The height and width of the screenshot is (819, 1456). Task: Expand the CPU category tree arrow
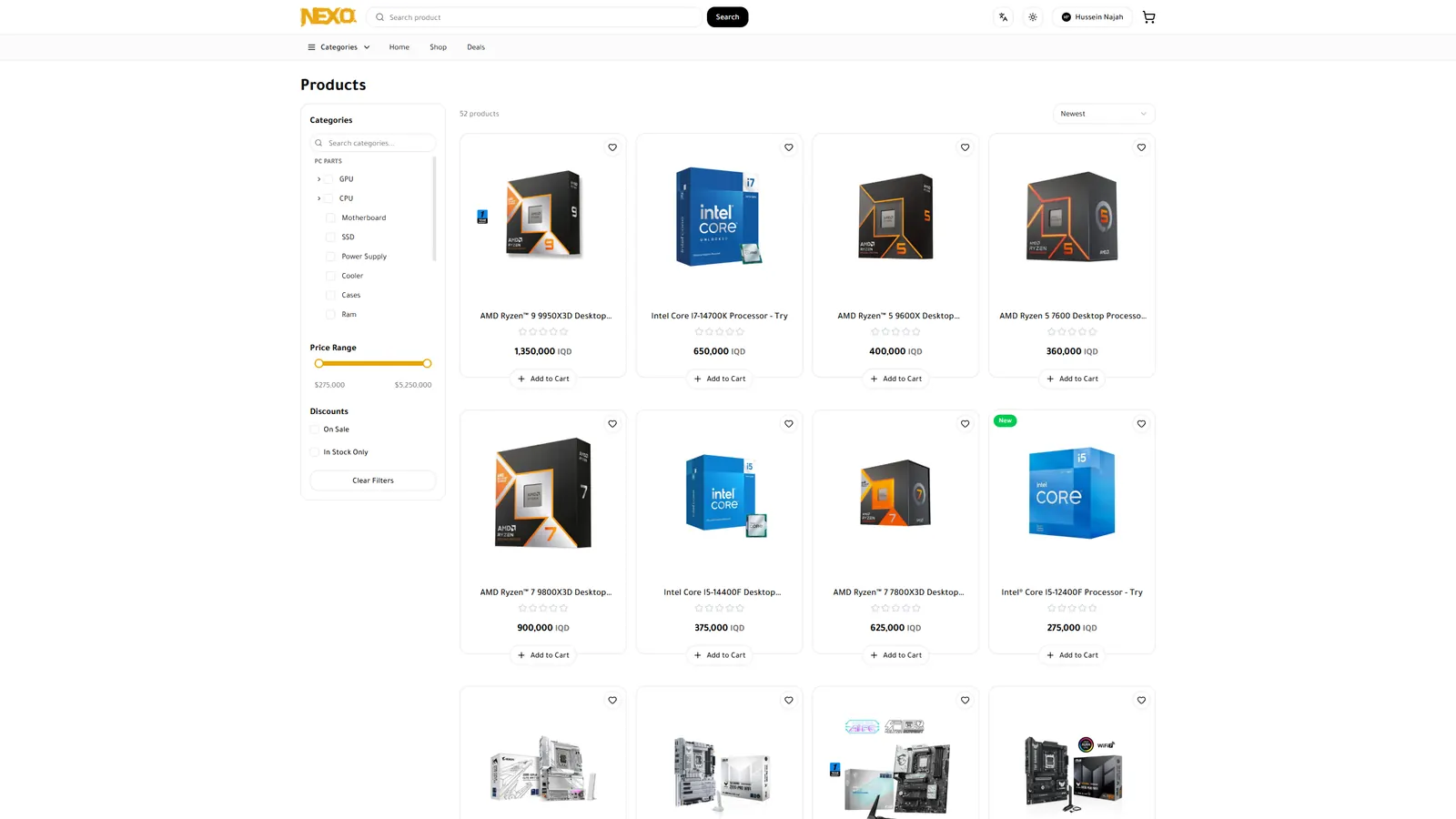318,198
